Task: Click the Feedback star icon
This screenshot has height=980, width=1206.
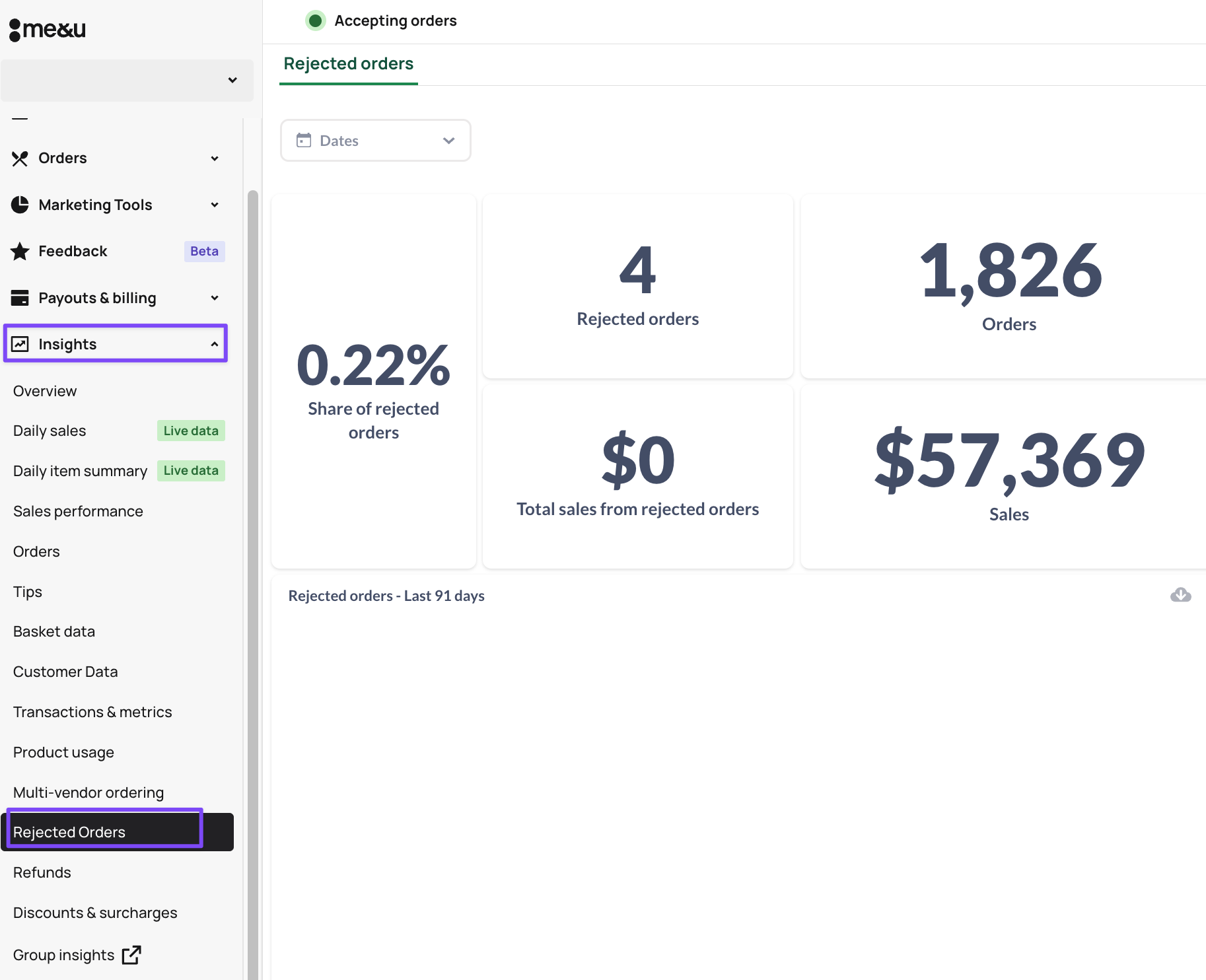Action: (20, 252)
